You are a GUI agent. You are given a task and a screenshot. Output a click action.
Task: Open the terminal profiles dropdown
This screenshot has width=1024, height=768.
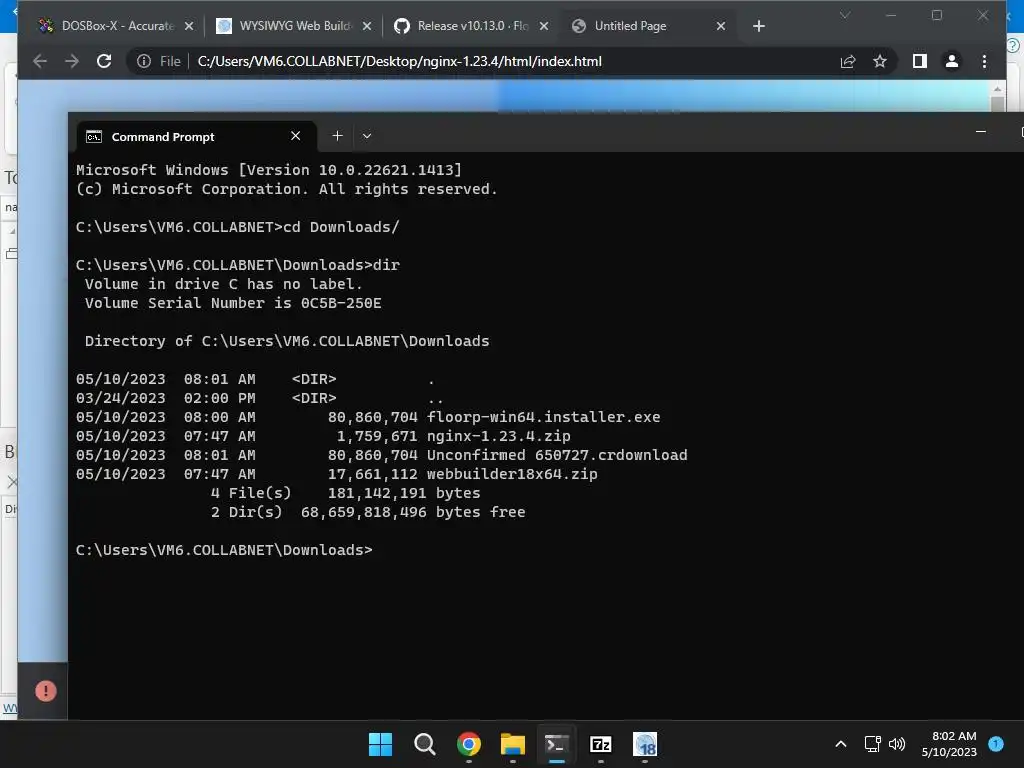[367, 136]
